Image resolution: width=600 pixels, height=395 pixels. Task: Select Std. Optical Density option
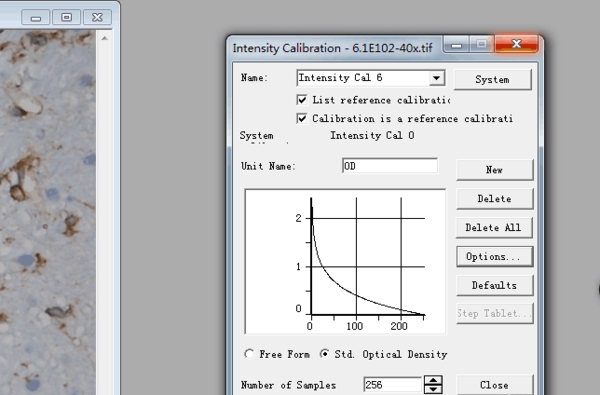(324, 354)
